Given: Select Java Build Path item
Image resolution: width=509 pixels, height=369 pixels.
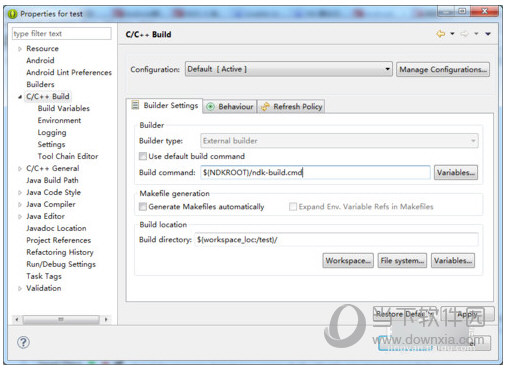Looking at the screenshot, I should tap(52, 180).
